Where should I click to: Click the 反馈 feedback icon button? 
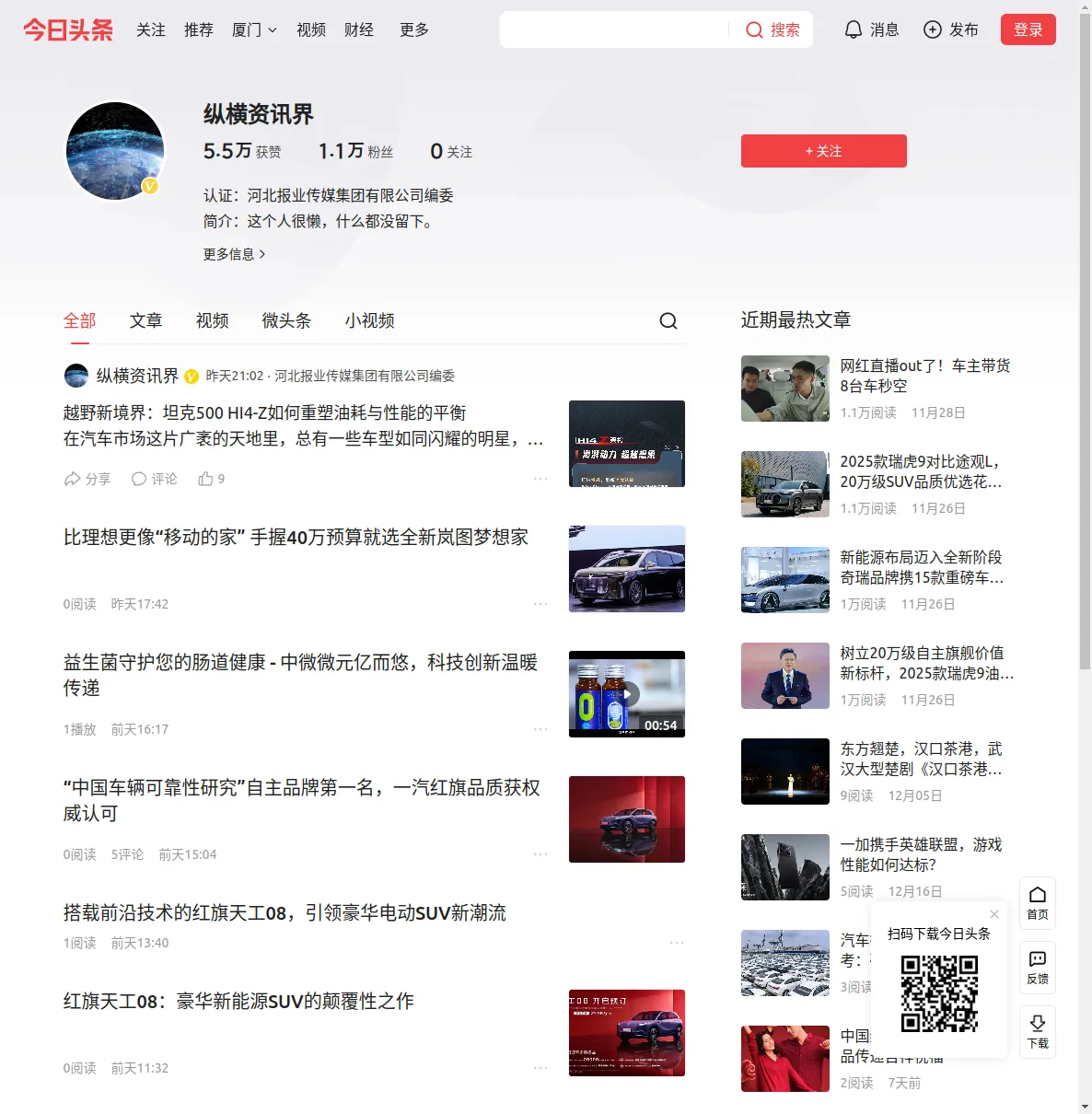[x=1038, y=968]
